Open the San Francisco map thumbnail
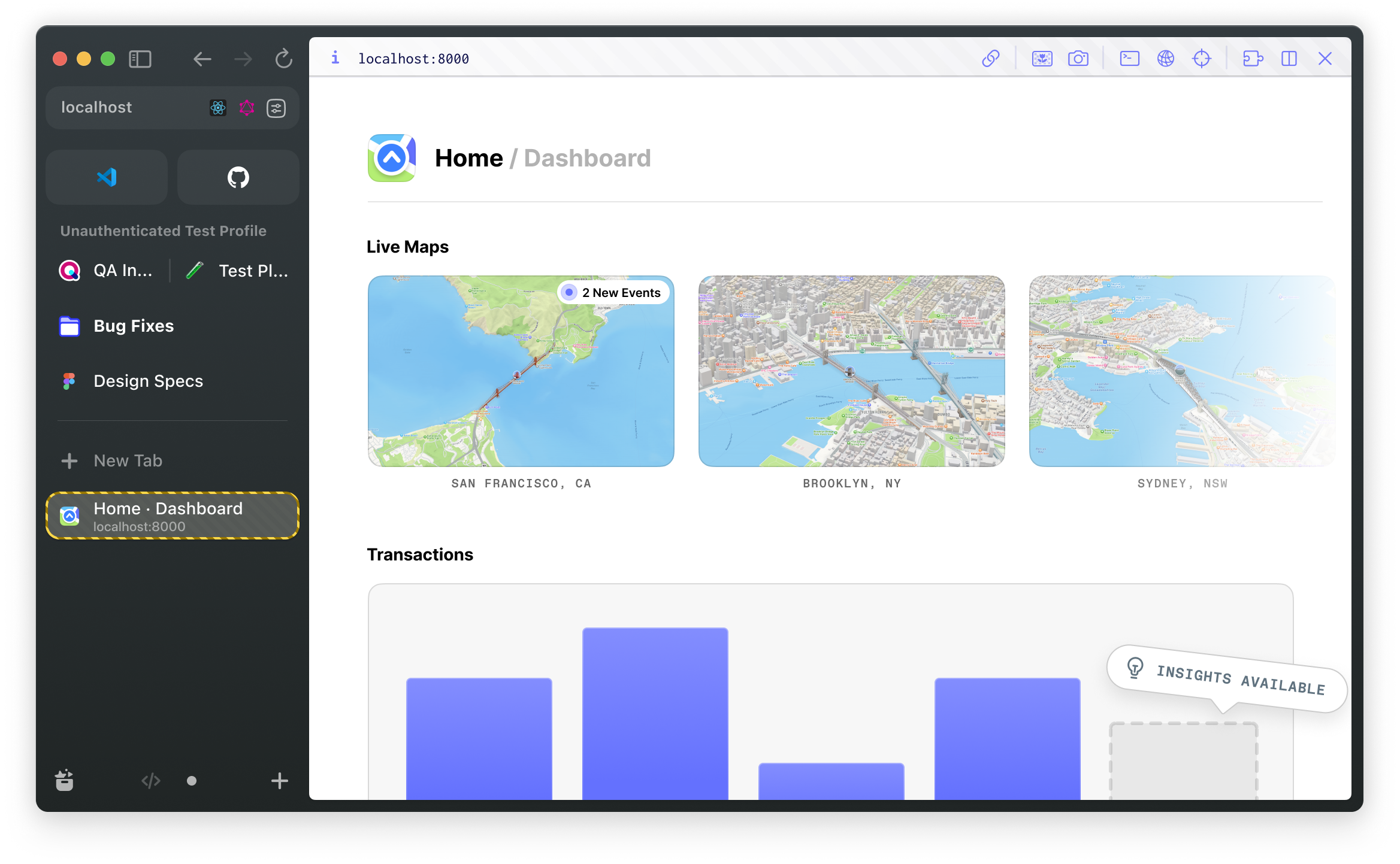The height and width of the screenshot is (864, 1400). click(521, 371)
